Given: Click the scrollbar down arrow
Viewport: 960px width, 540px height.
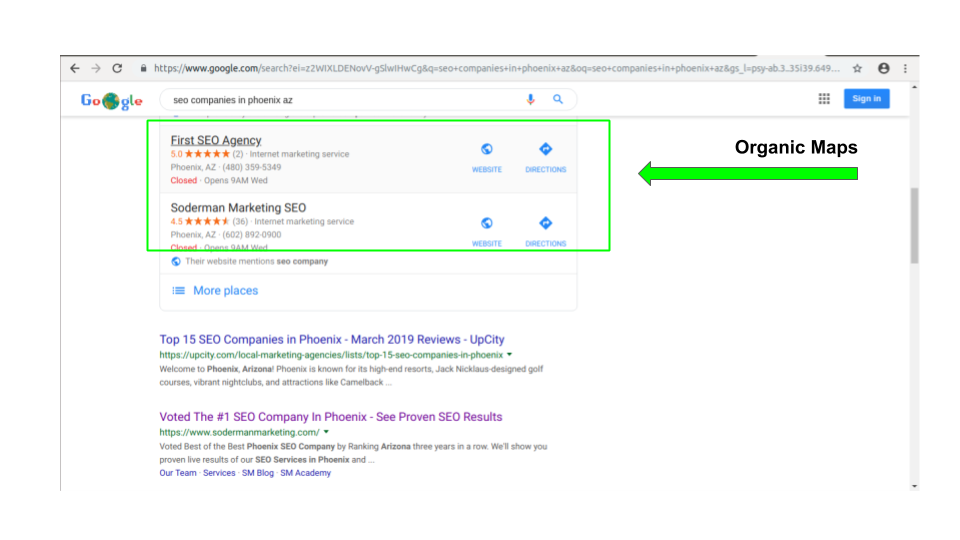Looking at the screenshot, I should tap(914, 486).
